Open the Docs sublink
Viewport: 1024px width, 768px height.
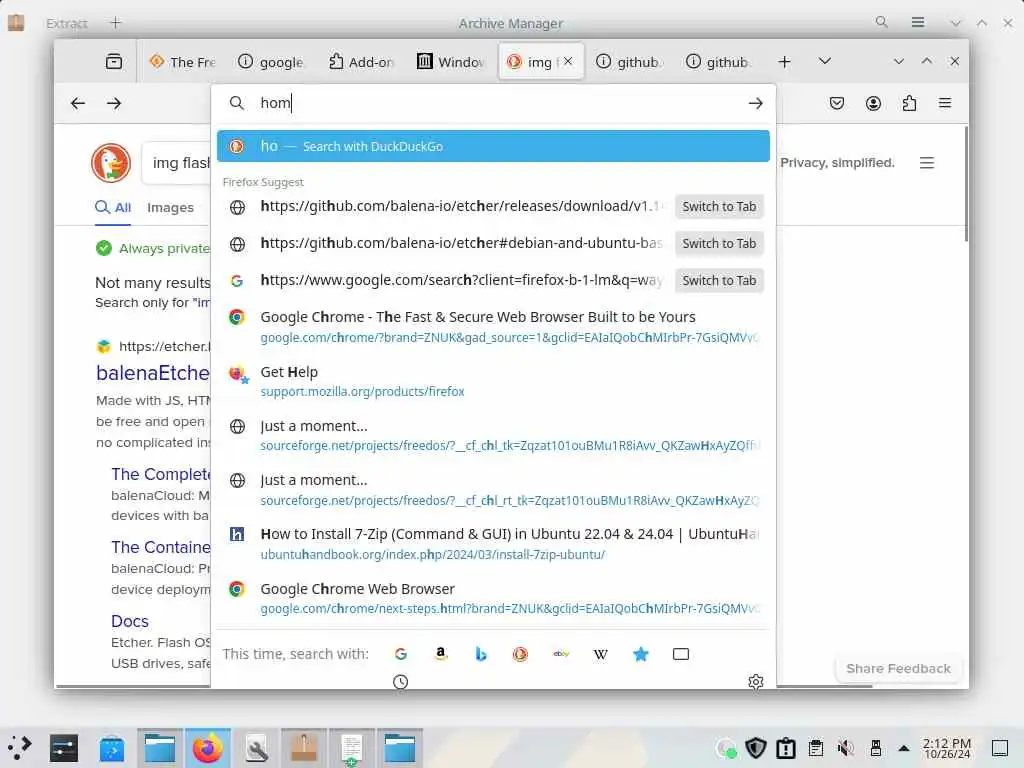click(130, 621)
